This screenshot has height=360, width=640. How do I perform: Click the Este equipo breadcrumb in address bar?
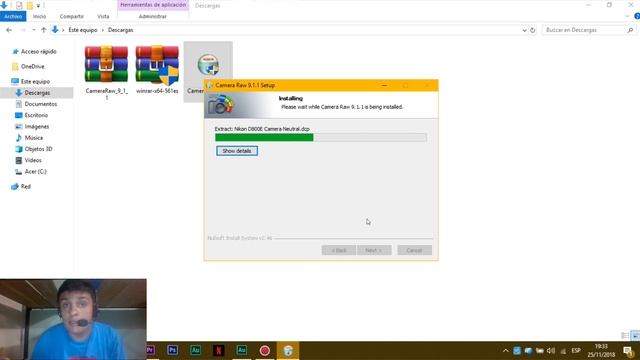point(83,30)
